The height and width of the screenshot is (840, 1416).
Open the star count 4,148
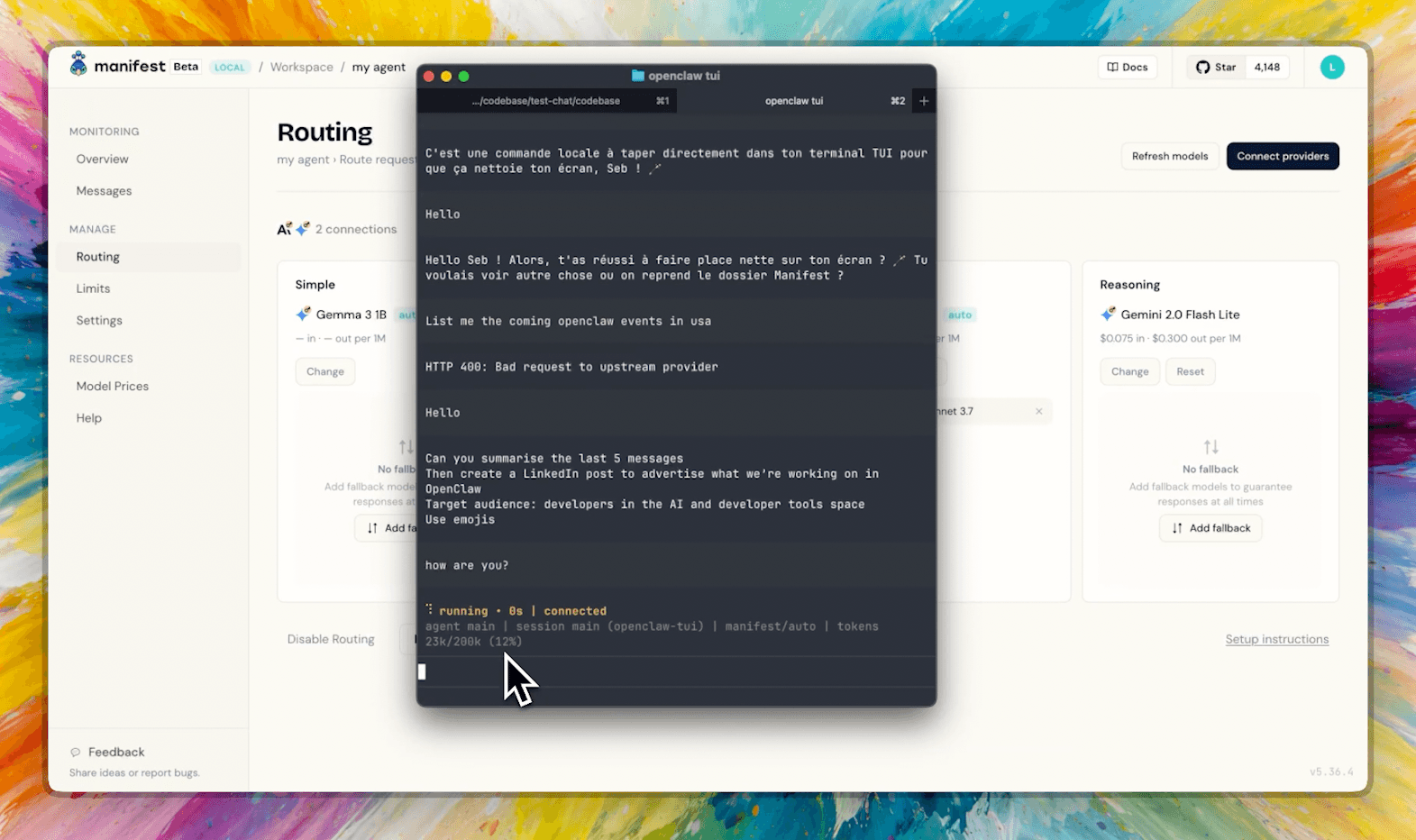[1266, 67]
